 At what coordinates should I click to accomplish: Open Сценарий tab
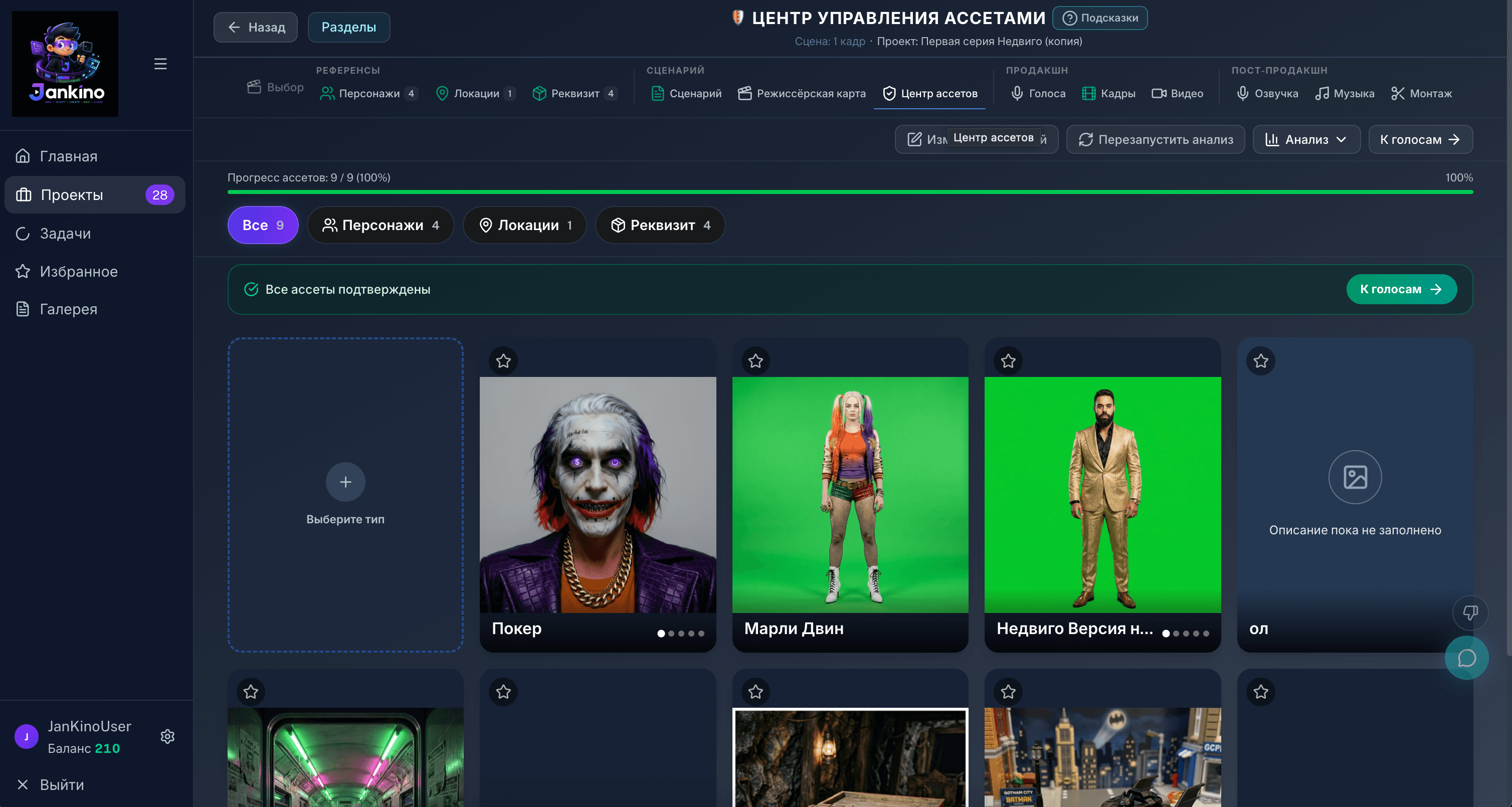686,93
